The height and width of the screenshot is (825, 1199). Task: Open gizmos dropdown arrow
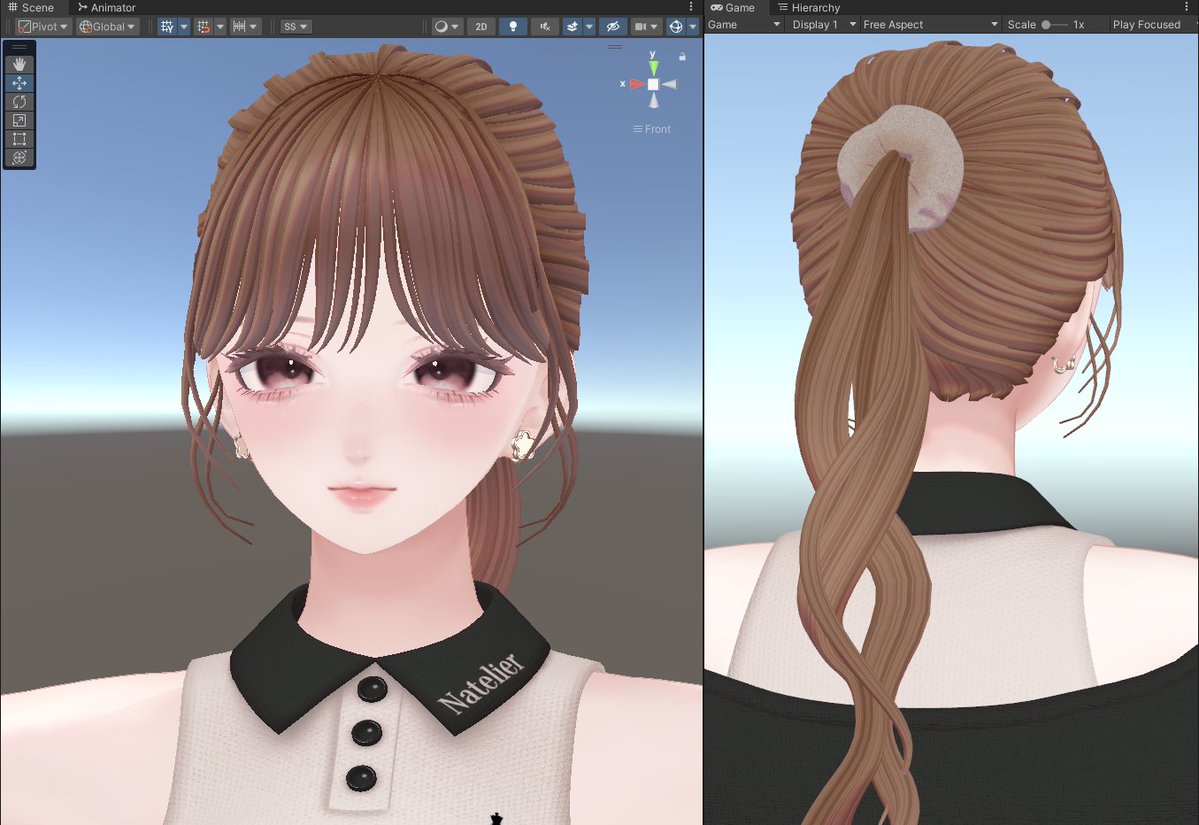coord(693,27)
